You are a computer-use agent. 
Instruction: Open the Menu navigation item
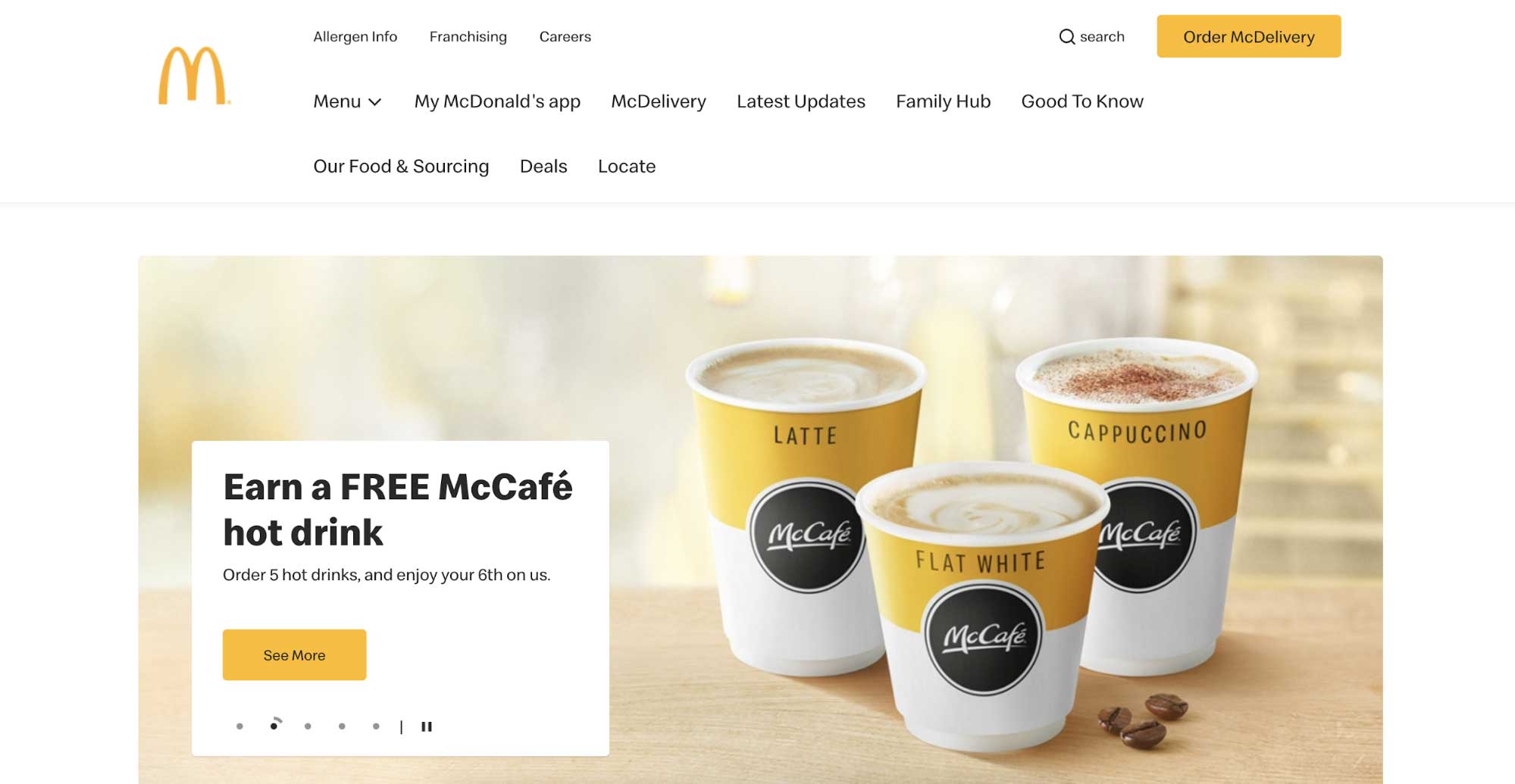(347, 102)
